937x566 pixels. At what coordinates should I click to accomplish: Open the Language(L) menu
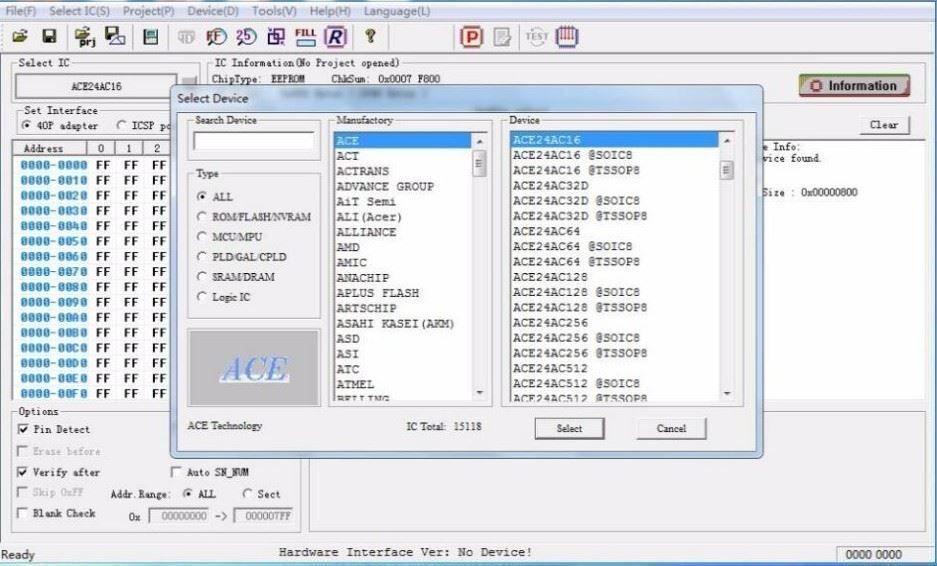[x=397, y=11]
